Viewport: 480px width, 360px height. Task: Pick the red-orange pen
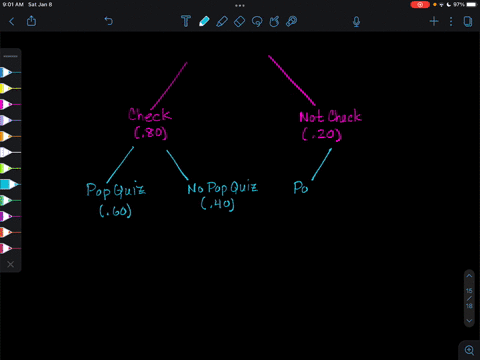(9, 232)
